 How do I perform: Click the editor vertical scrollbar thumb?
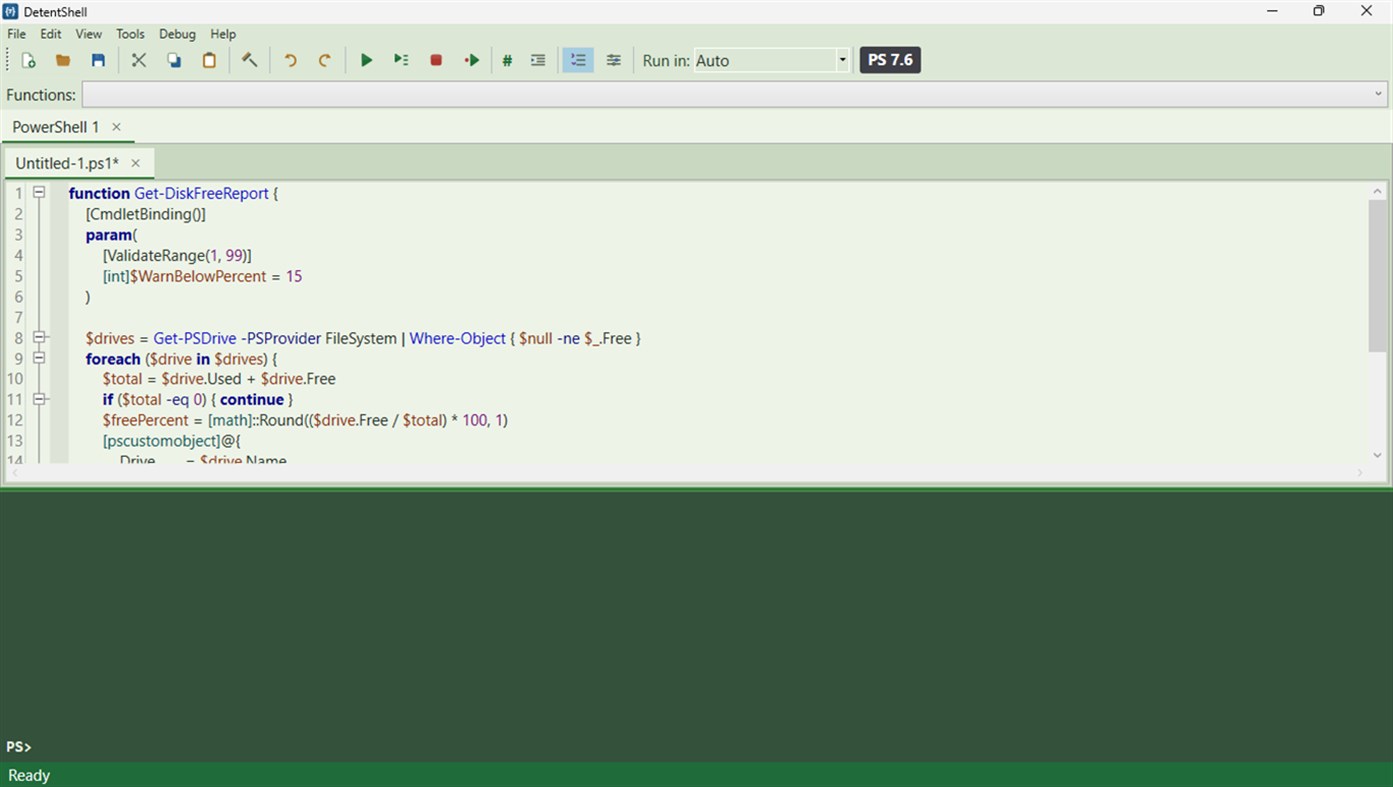[1377, 275]
